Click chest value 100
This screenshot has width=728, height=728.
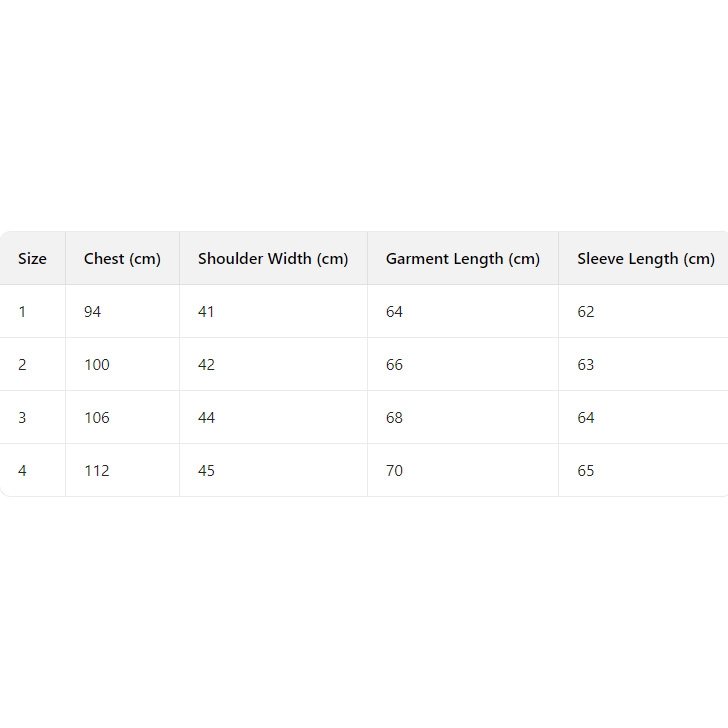(97, 365)
